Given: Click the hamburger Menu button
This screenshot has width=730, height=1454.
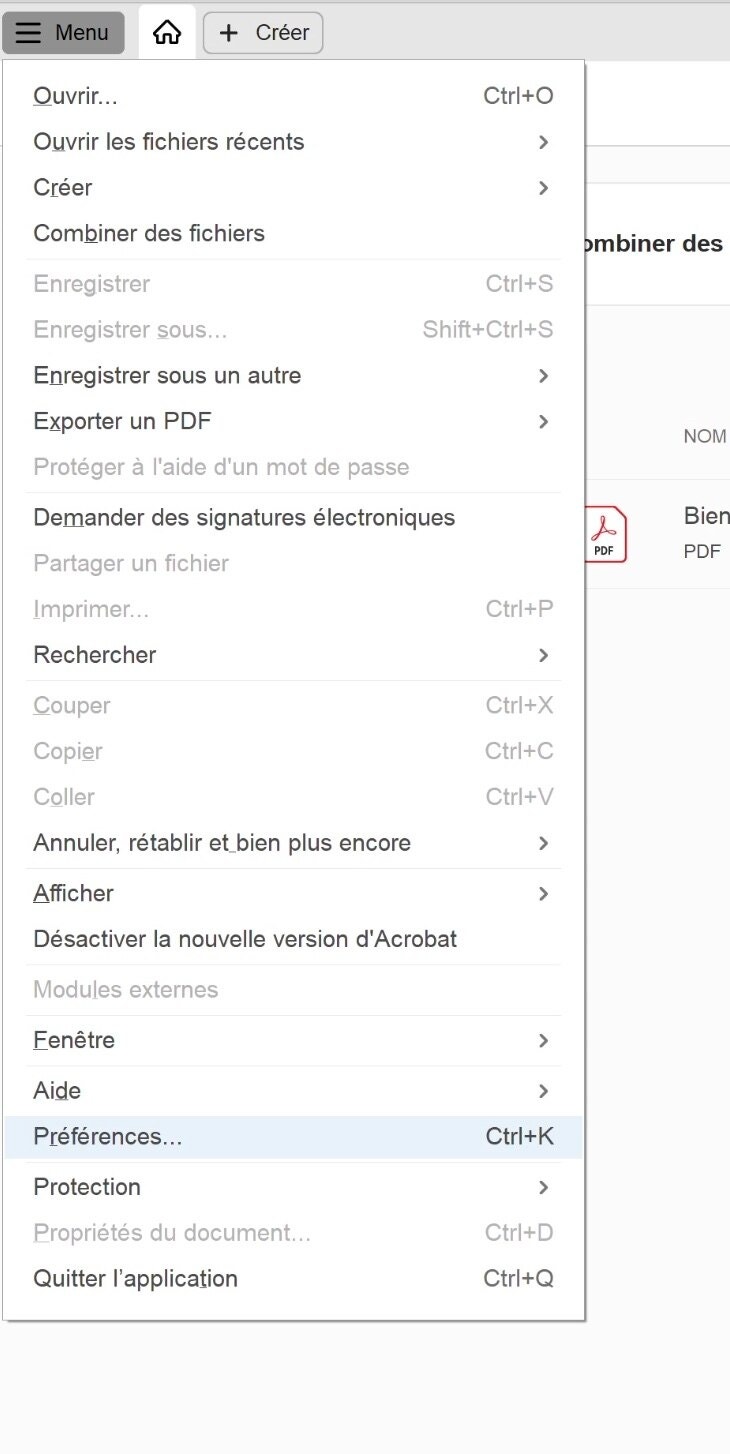Looking at the screenshot, I should pyautogui.click(x=63, y=33).
